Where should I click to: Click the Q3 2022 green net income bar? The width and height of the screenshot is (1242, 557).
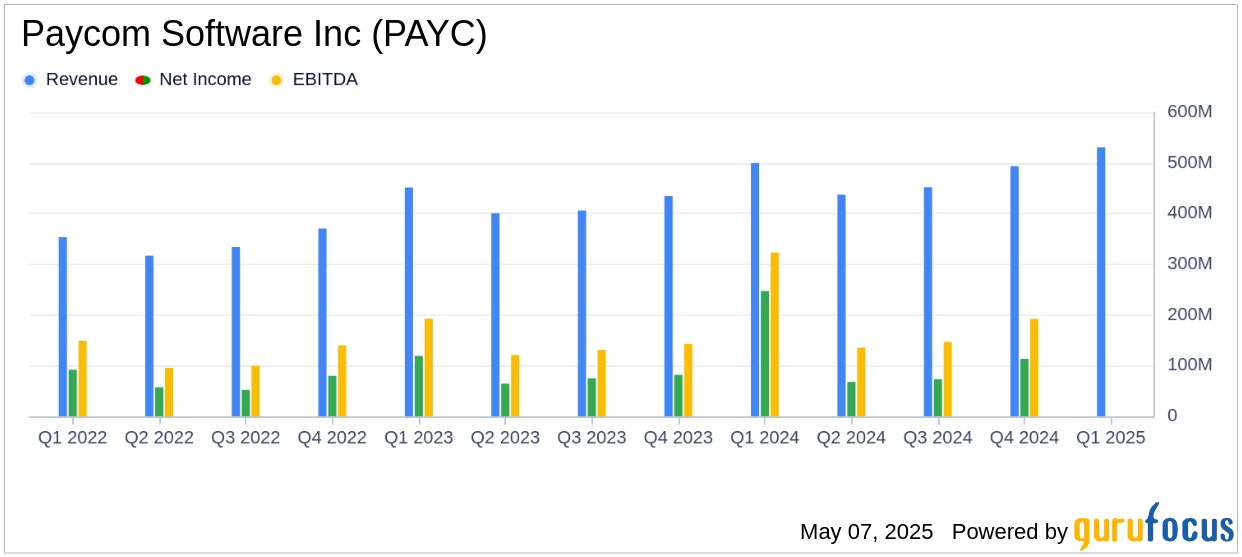point(246,403)
